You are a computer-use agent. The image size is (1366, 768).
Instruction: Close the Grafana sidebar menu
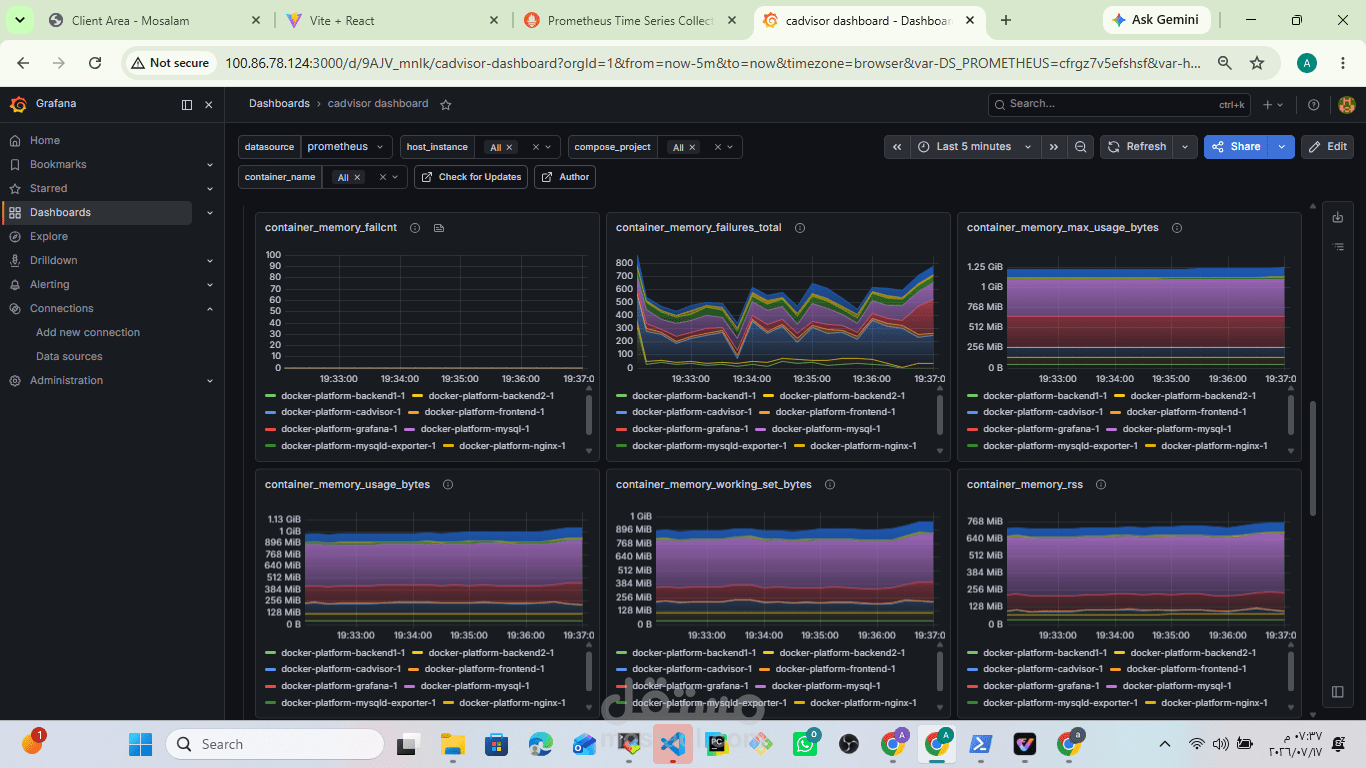point(209,104)
